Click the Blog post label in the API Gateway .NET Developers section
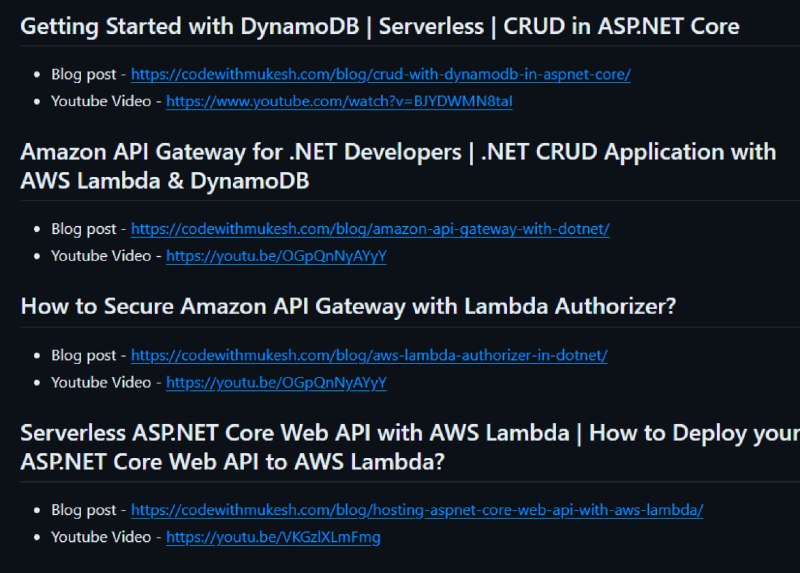 (84, 229)
